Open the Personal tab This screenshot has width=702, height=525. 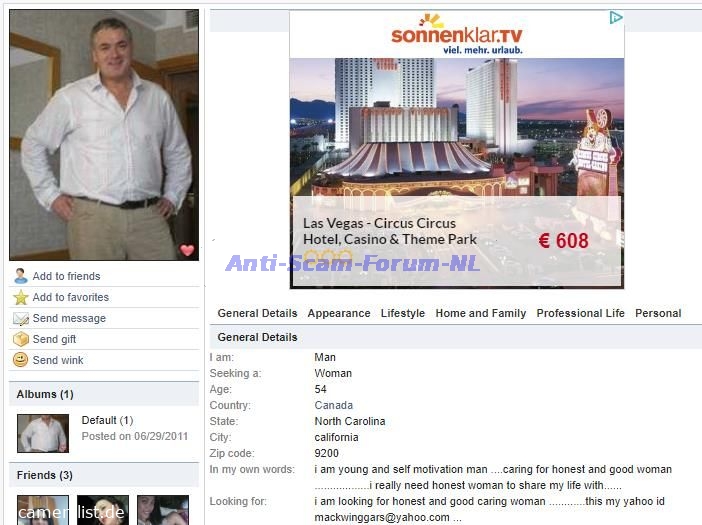pyautogui.click(x=658, y=313)
